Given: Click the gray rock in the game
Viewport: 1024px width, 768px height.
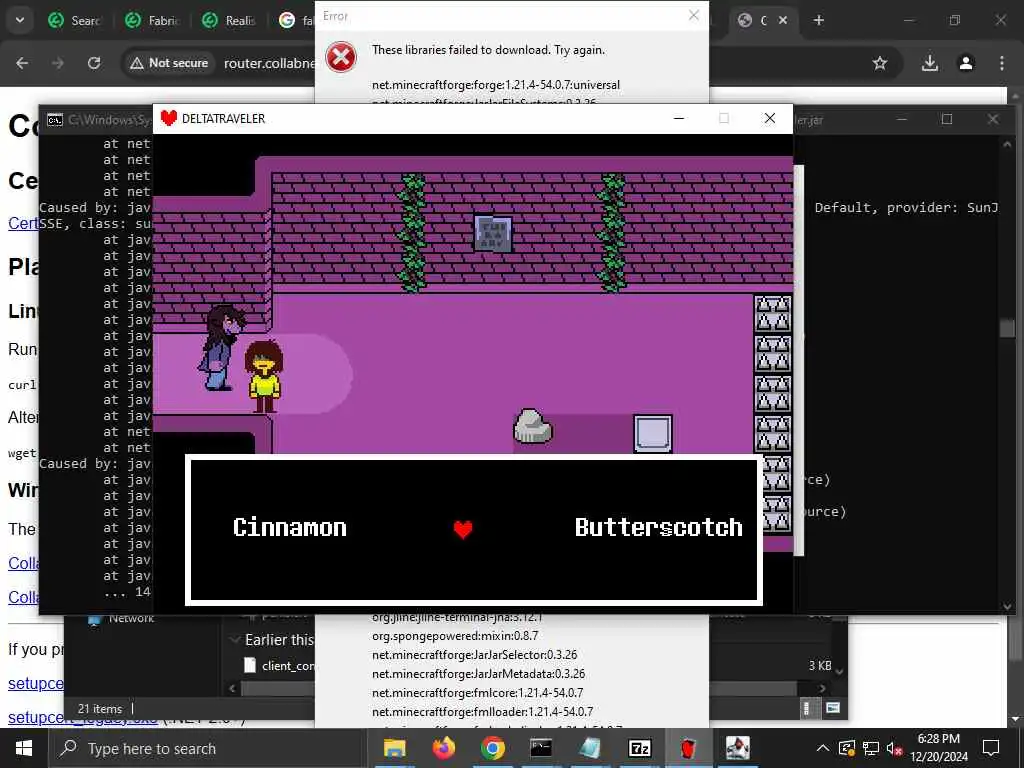Looking at the screenshot, I should (532, 426).
